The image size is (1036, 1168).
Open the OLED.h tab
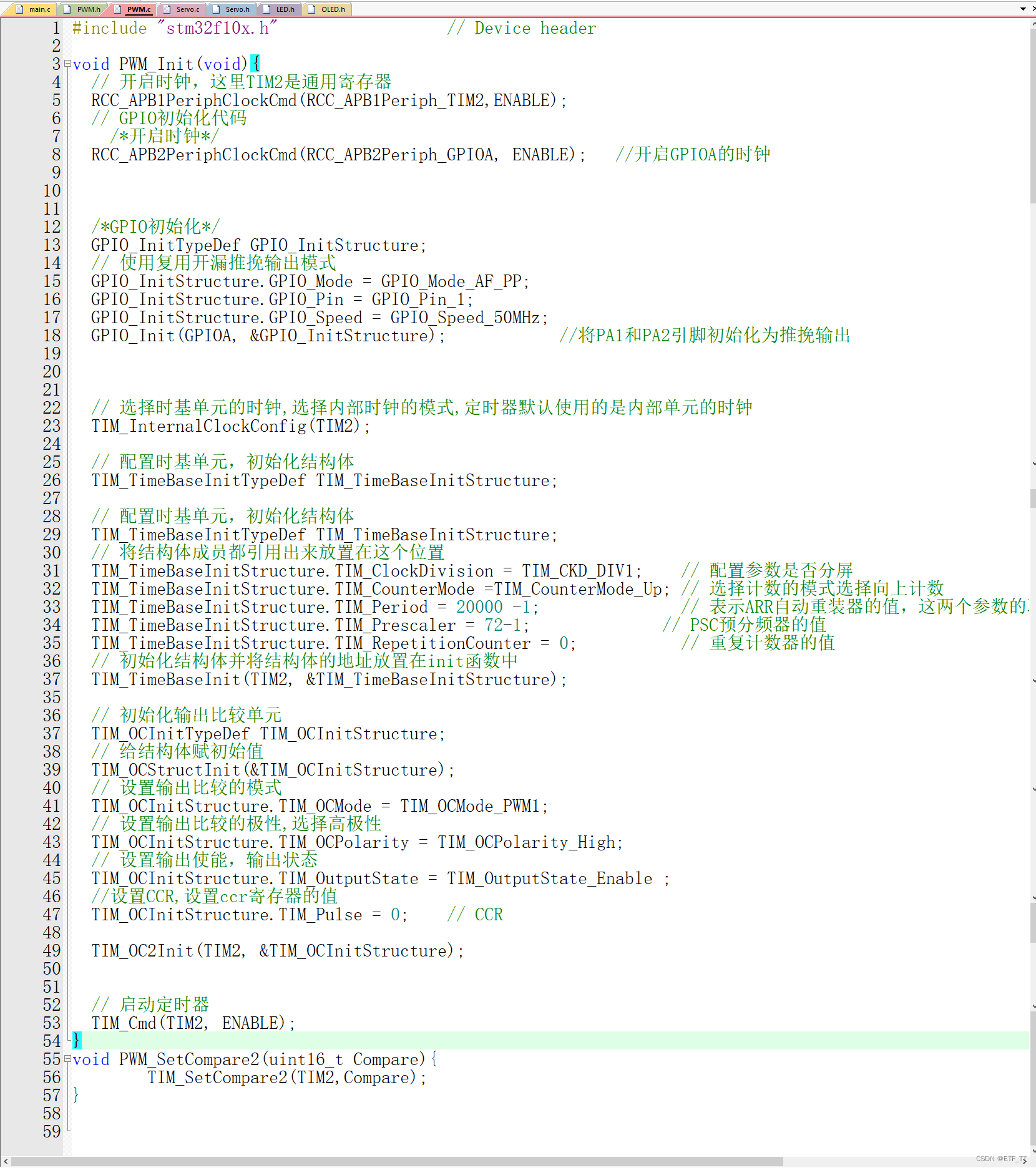click(x=327, y=9)
